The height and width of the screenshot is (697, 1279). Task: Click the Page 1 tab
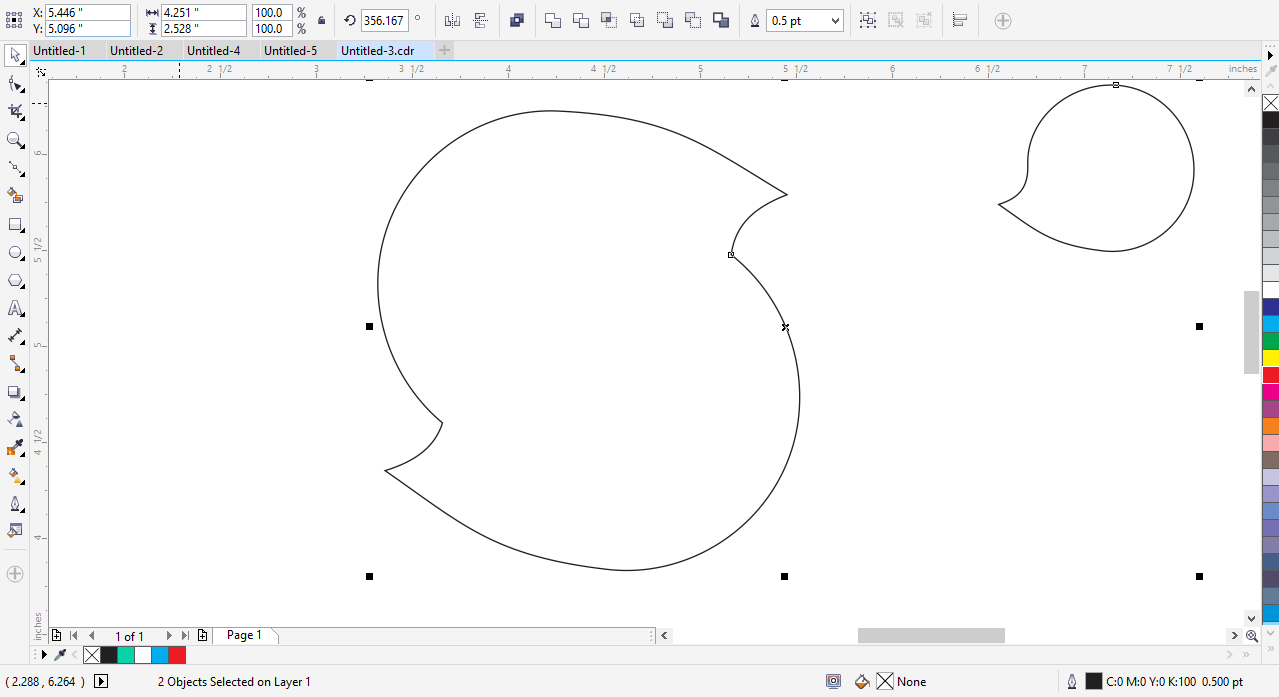click(x=244, y=635)
